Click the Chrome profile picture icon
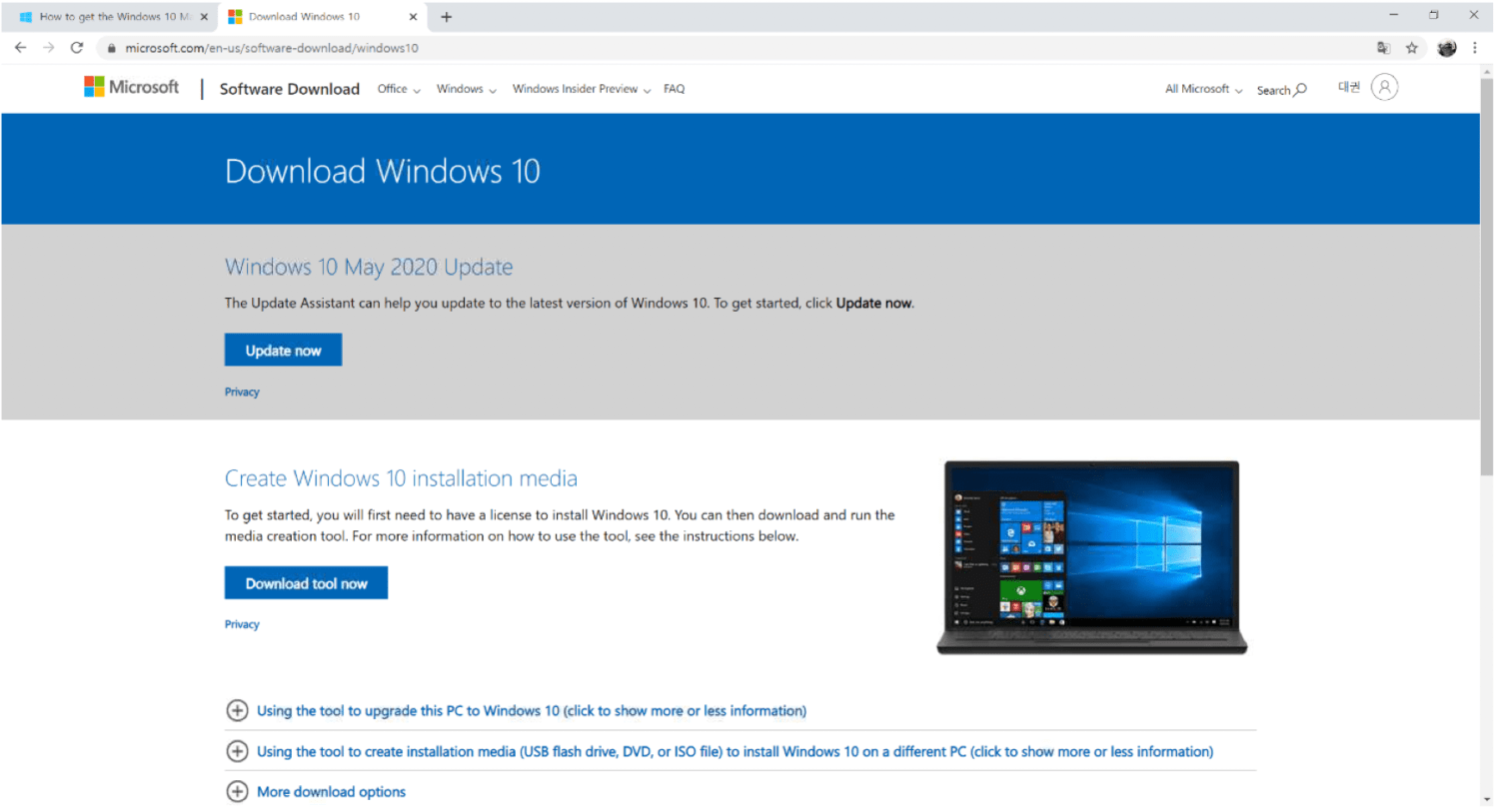Image resolution: width=1499 pixels, height=812 pixels. click(1446, 48)
